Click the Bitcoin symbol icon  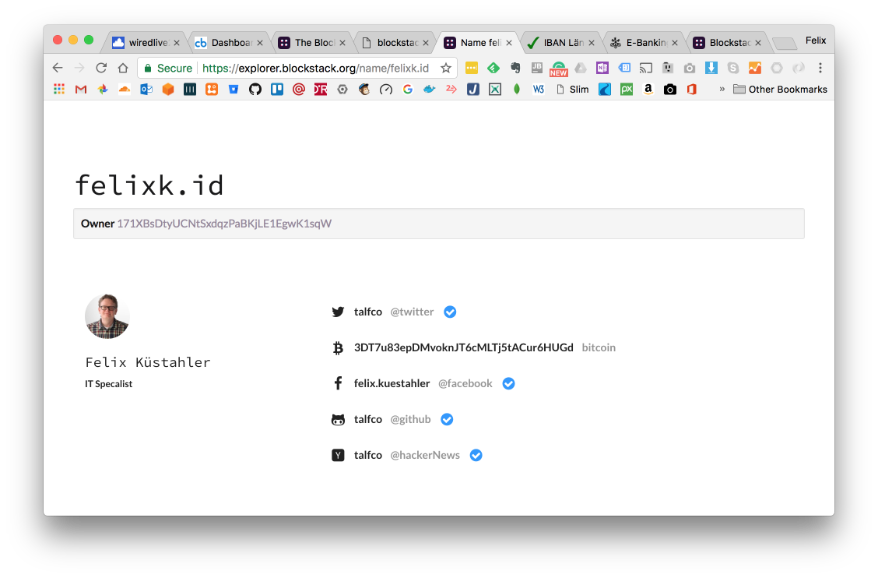(338, 348)
